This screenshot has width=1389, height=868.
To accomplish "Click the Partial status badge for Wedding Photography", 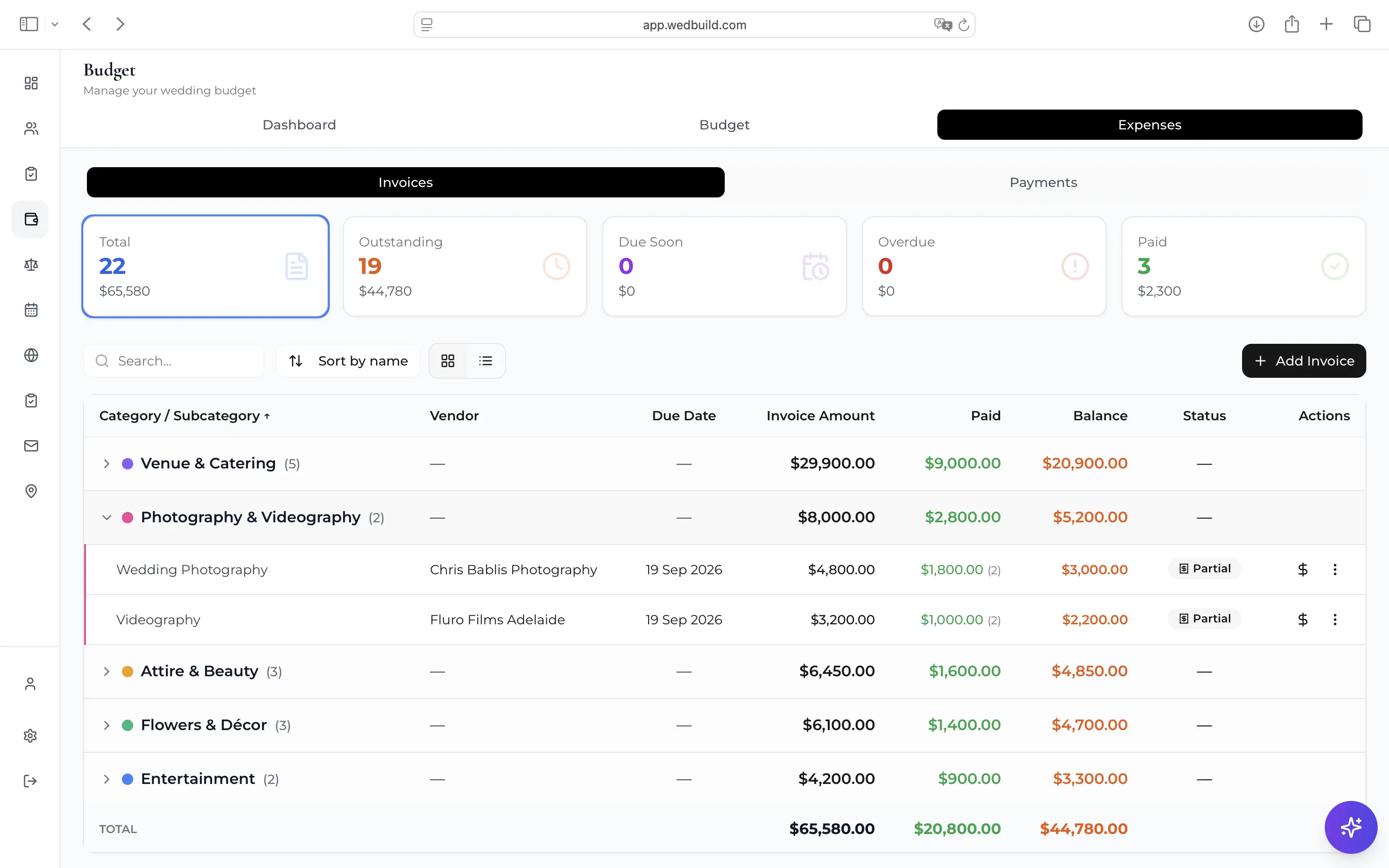I will [1205, 569].
